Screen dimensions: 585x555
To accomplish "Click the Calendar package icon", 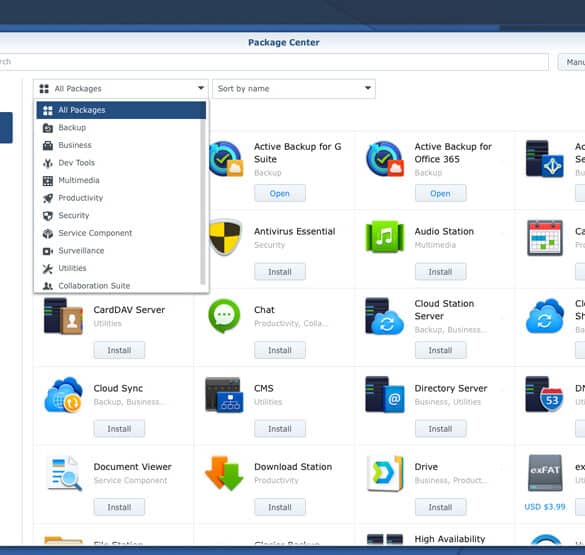I will click(x=545, y=238).
